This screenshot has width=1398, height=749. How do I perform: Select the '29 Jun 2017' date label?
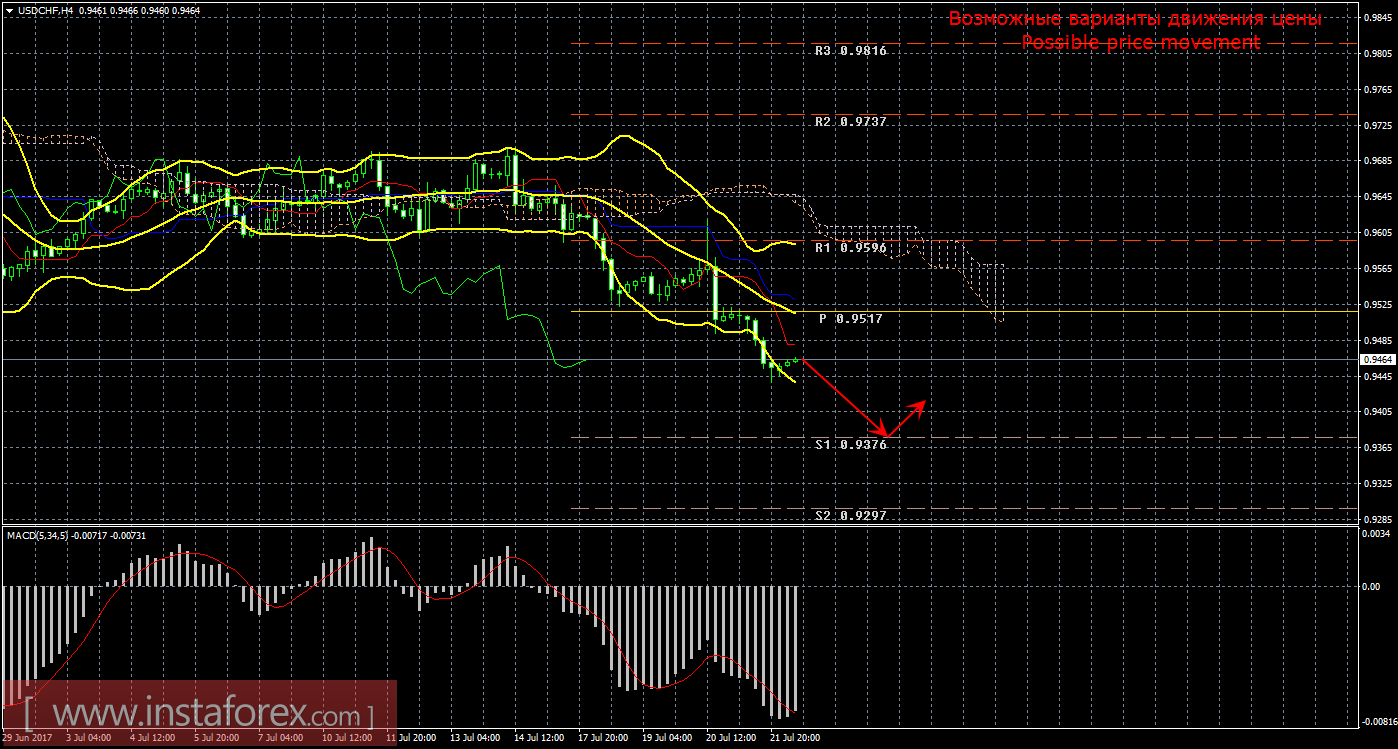27,738
